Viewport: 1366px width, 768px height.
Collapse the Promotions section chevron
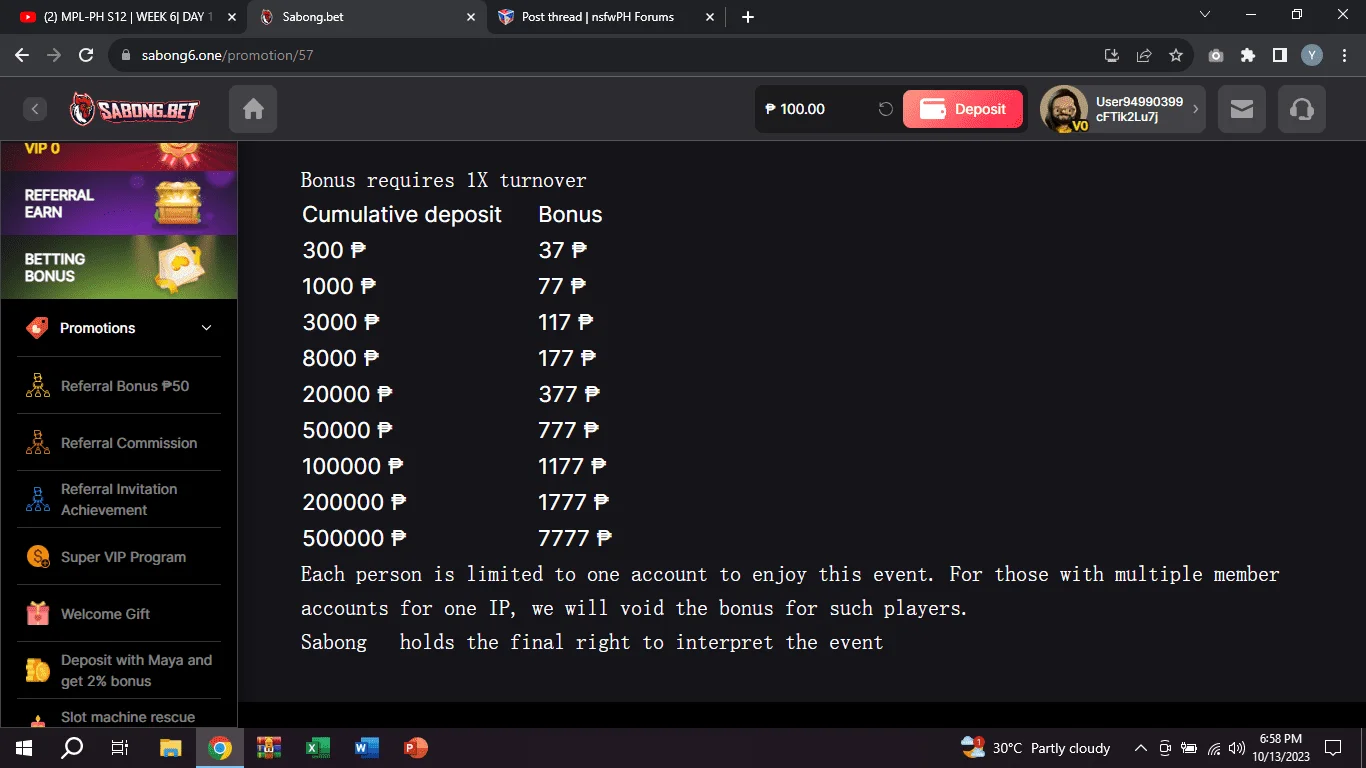point(207,328)
